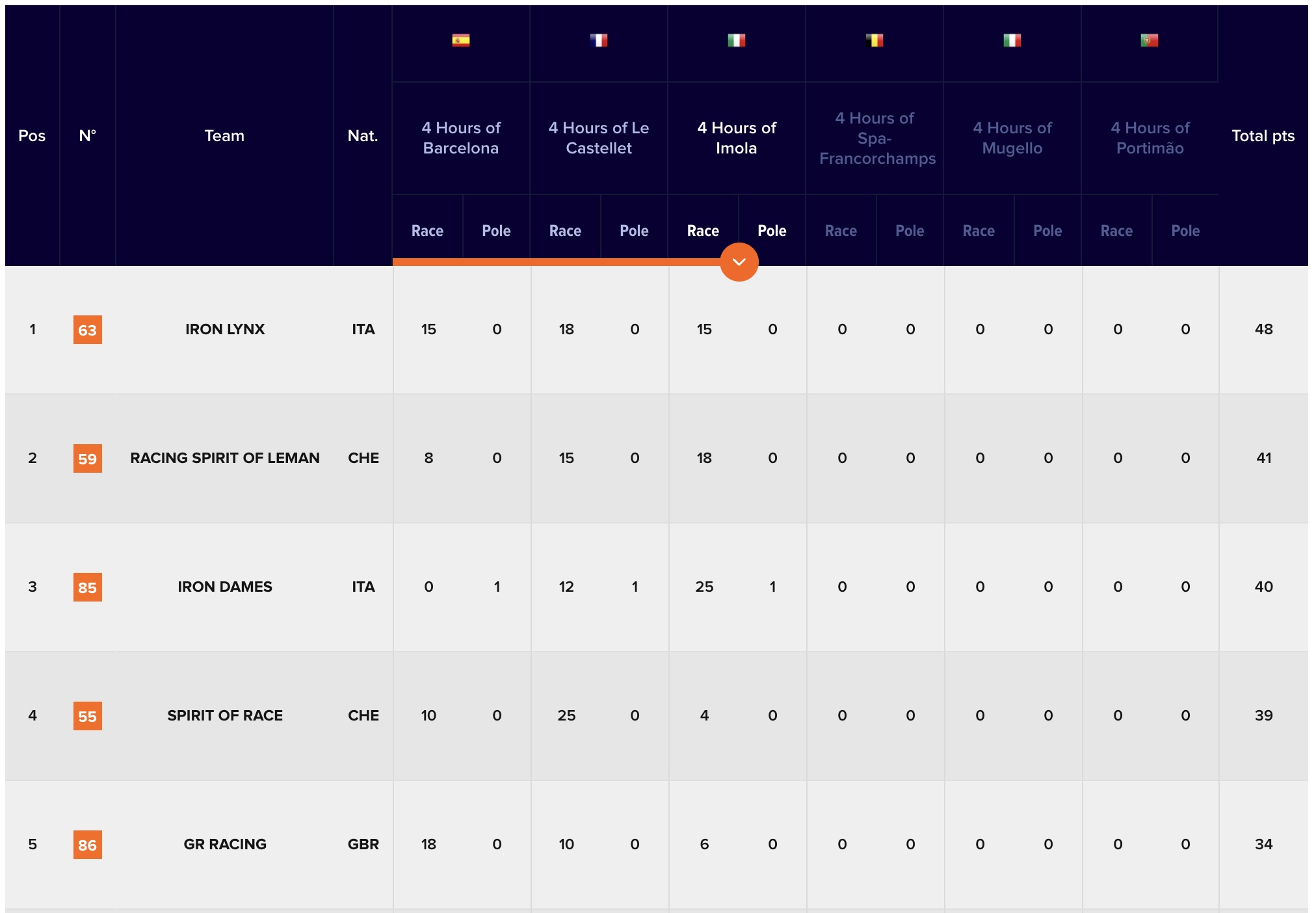The image size is (1316, 913).
Task: Click Spirit of Race Le Castellet points 25
Action: coord(566,715)
